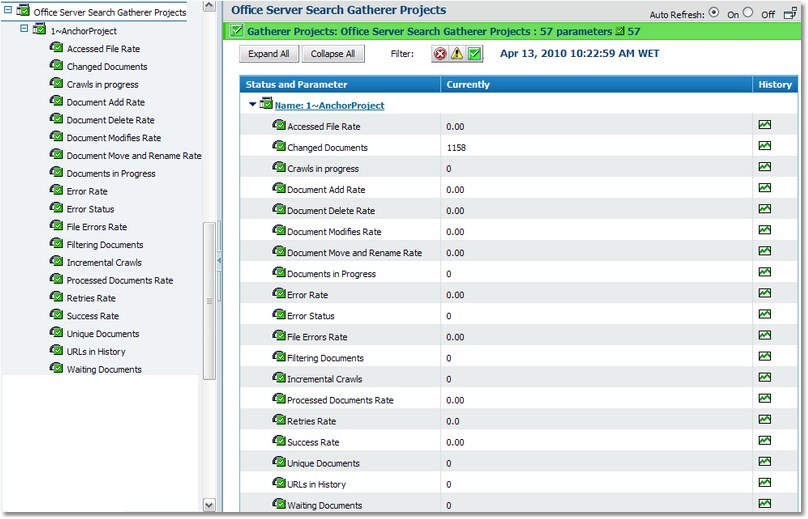This screenshot has width=808, height=519.
Task: Select Document Modifies Rate in left tree
Action: [114, 138]
